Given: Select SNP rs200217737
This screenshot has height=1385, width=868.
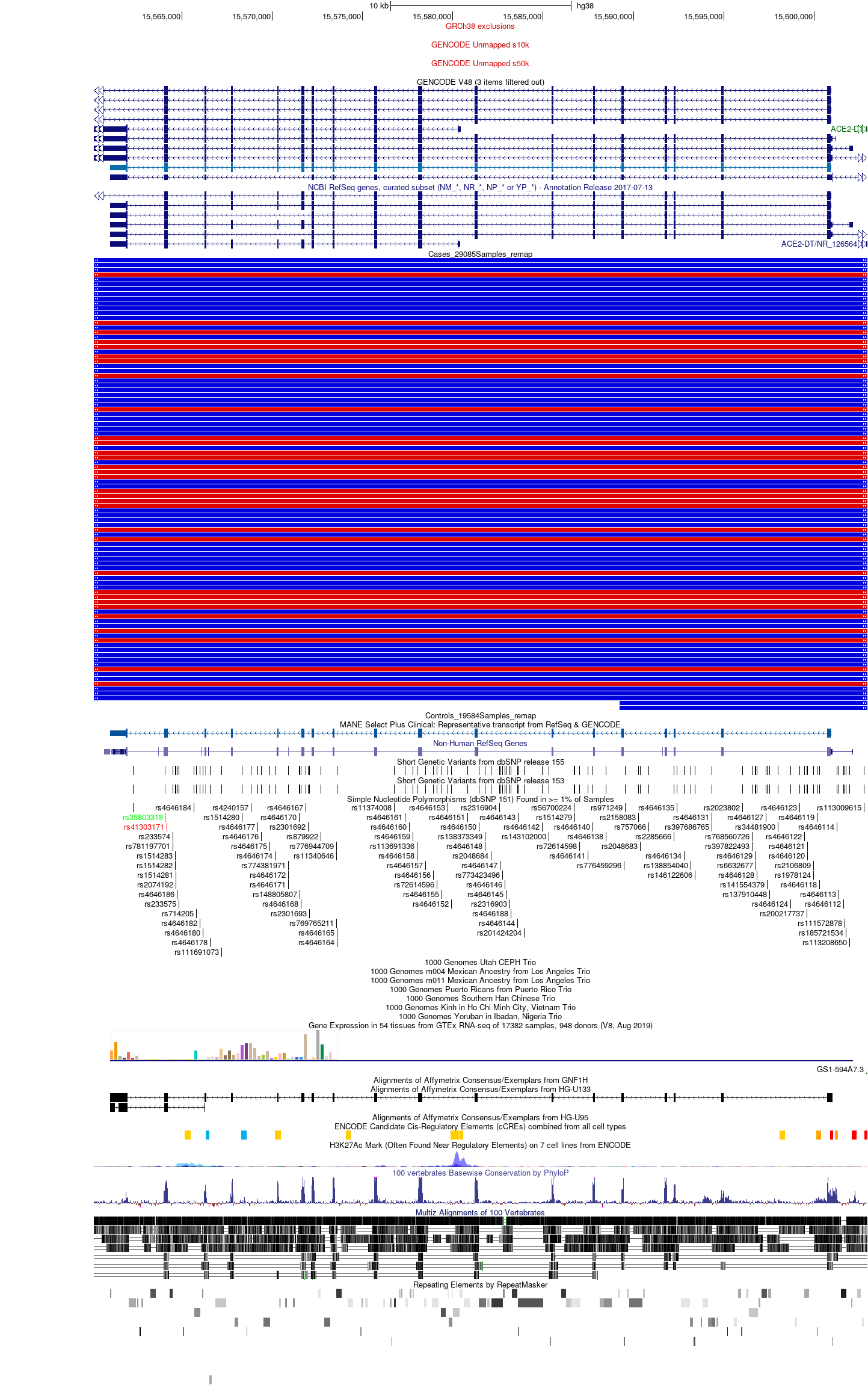Looking at the screenshot, I should [782, 913].
